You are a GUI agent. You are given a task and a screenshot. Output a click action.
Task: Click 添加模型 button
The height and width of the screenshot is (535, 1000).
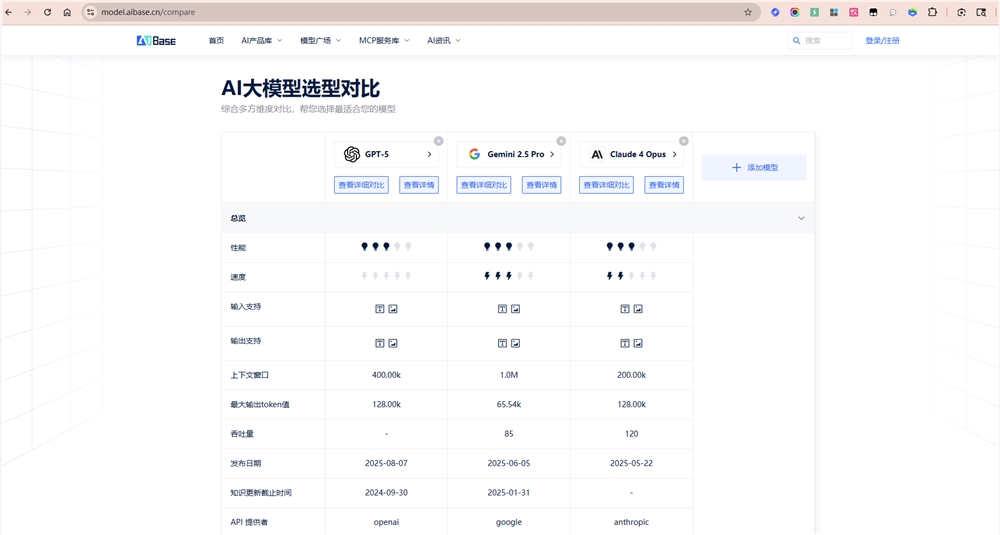(754, 168)
